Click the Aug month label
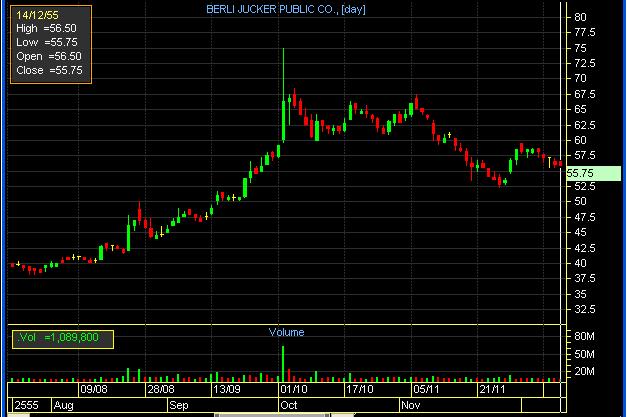 coord(63,405)
